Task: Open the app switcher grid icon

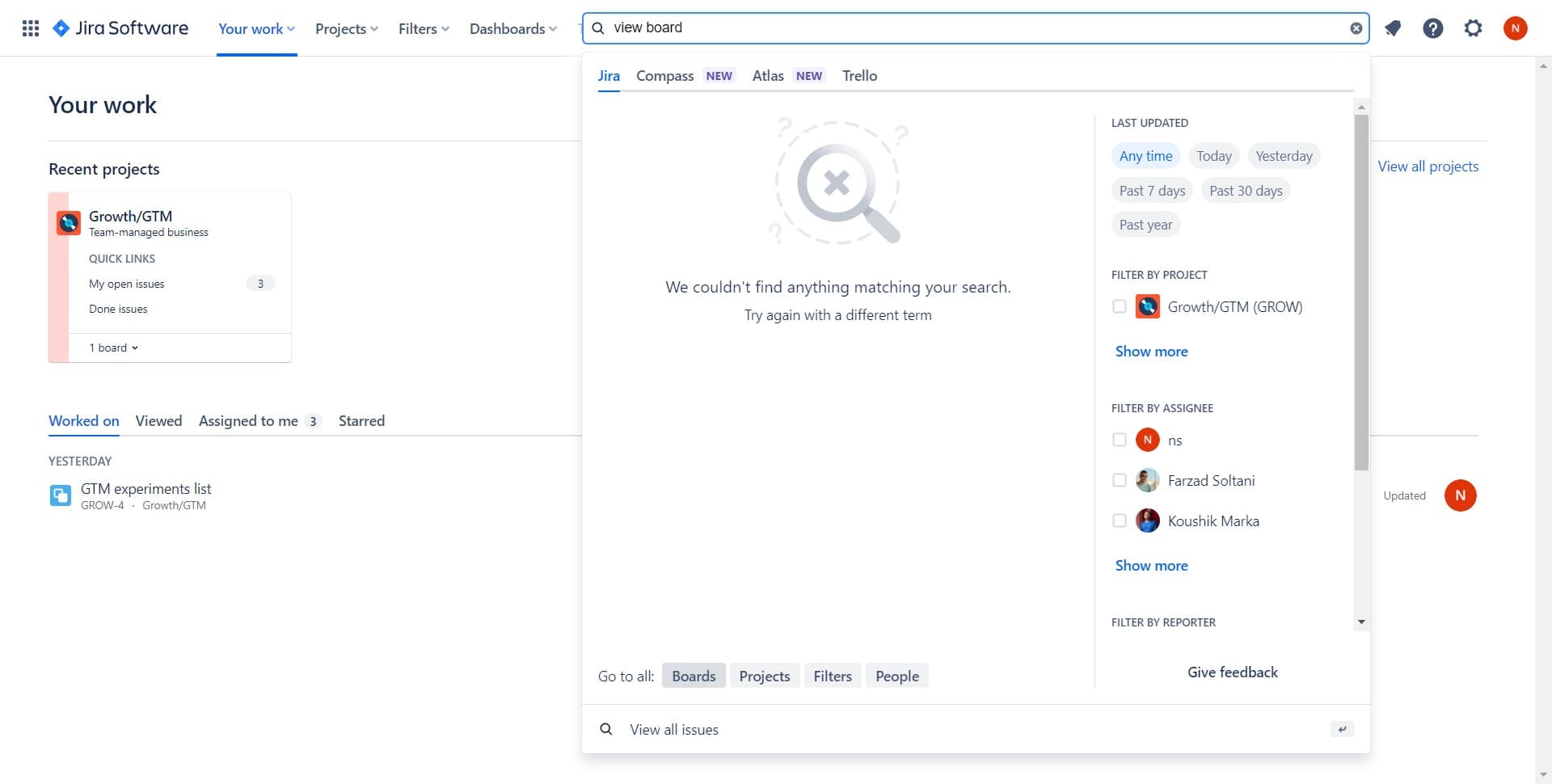Action: point(31,28)
